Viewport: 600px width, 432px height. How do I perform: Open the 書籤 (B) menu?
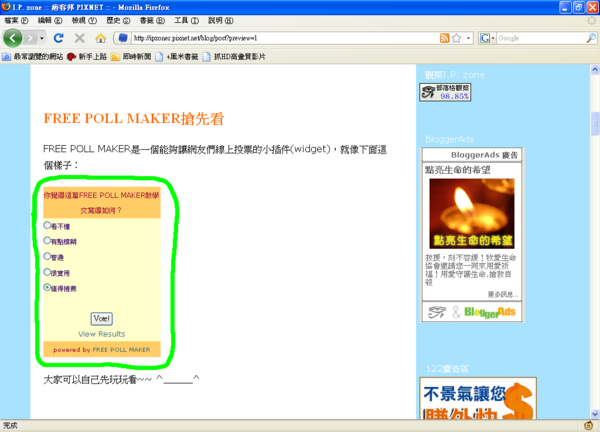(x=152, y=20)
